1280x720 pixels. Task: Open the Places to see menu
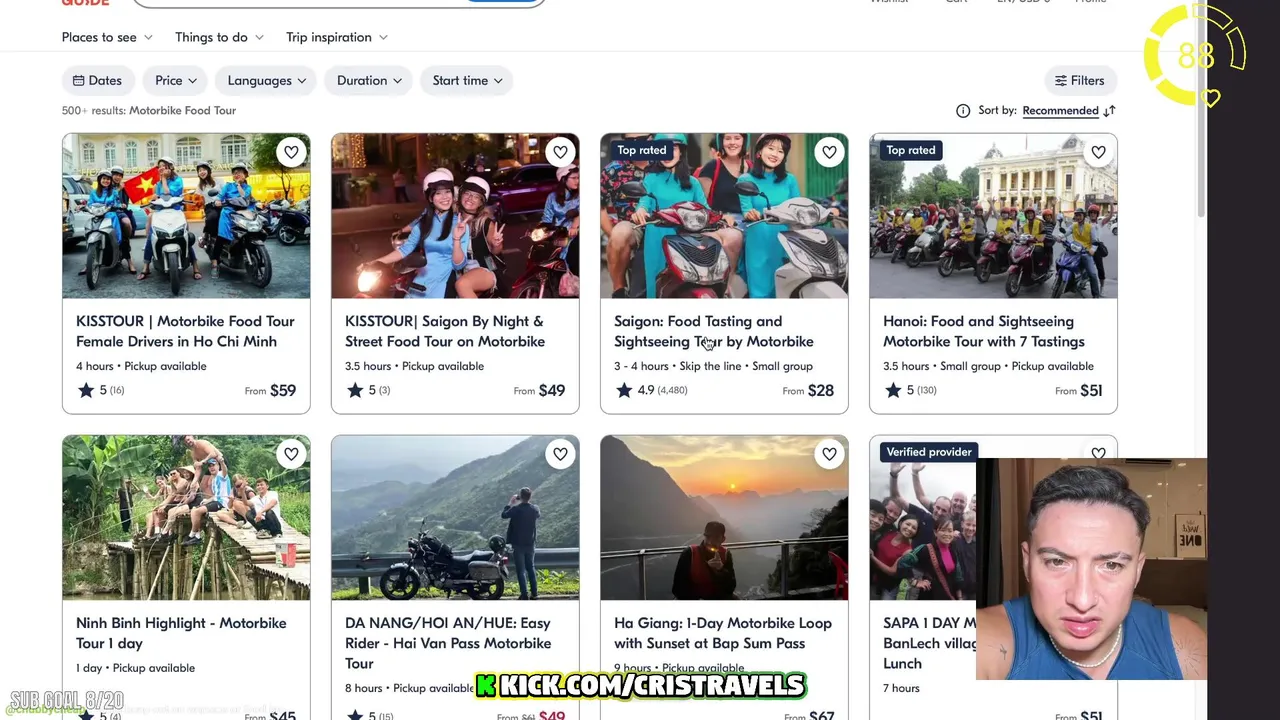click(107, 37)
